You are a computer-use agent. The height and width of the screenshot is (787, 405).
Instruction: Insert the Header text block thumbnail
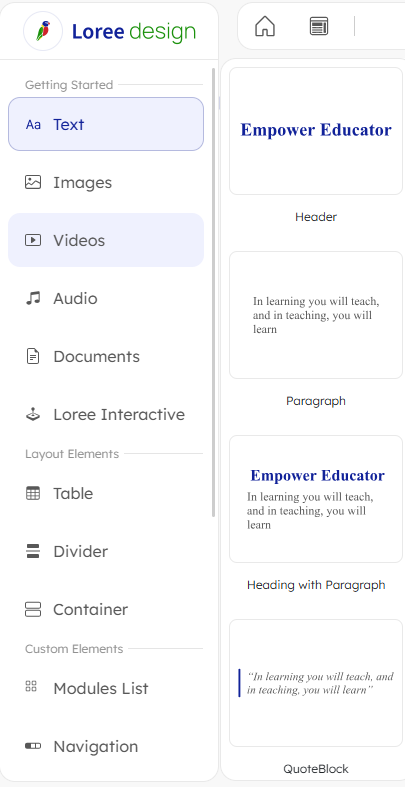pos(316,131)
